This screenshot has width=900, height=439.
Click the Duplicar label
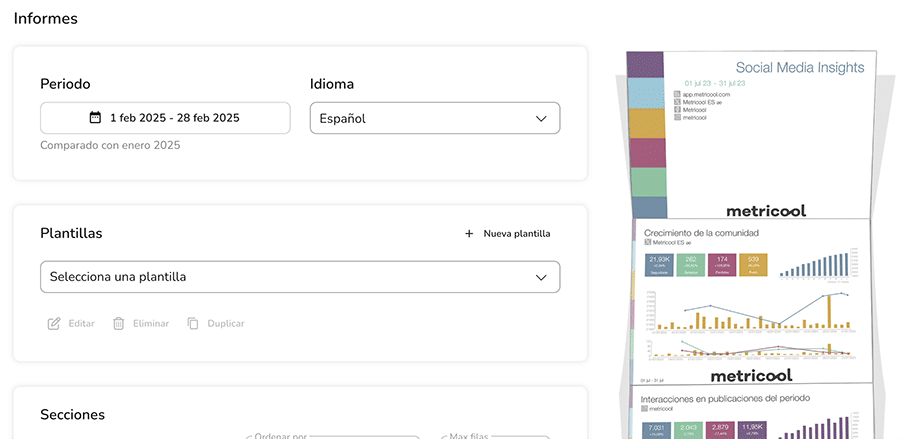226,324
